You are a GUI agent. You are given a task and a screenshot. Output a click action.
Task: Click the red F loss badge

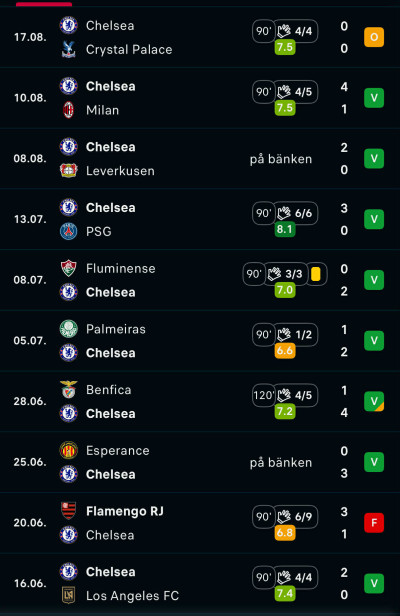[x=374, y=523]
